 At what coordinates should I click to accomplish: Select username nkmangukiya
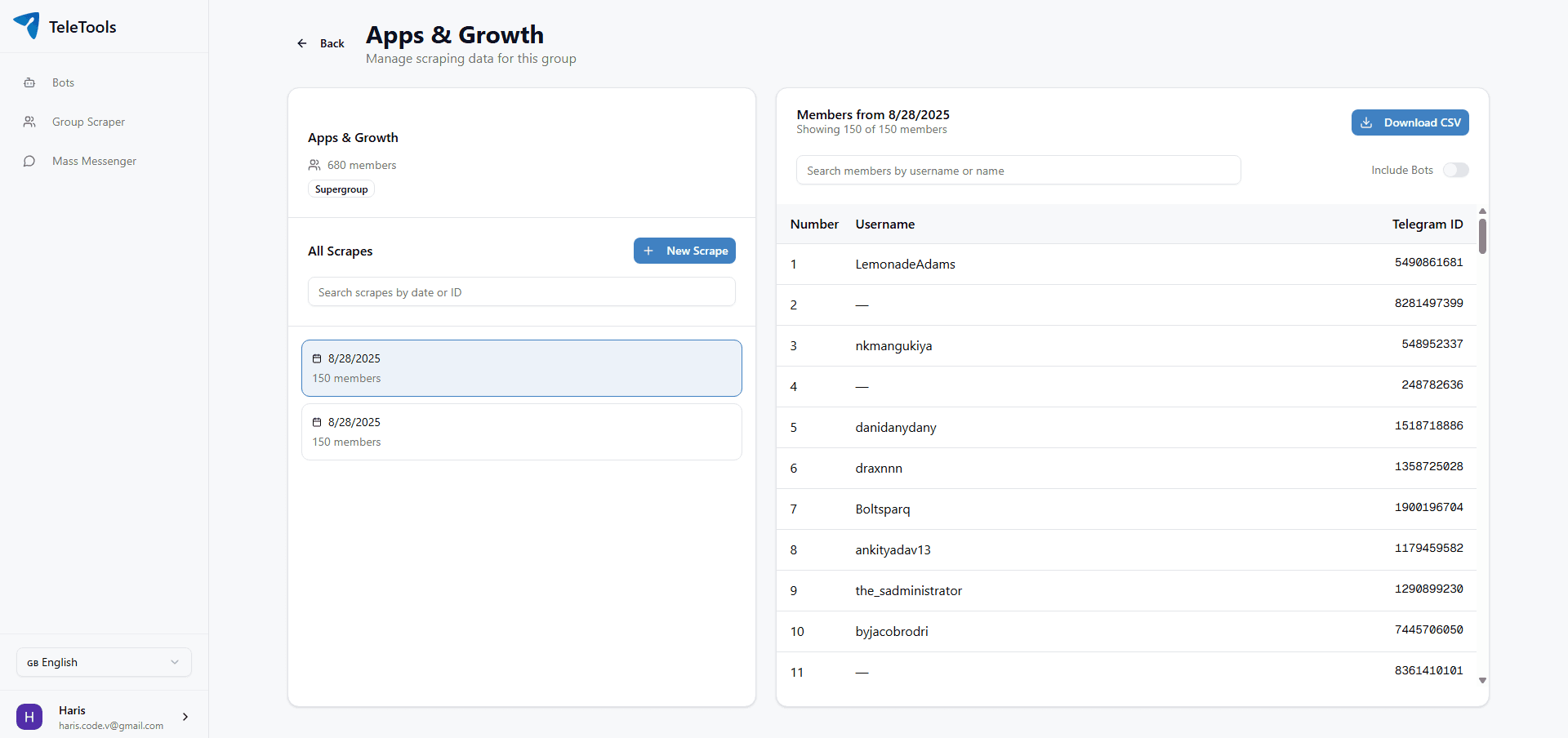[x=893, y=345]
